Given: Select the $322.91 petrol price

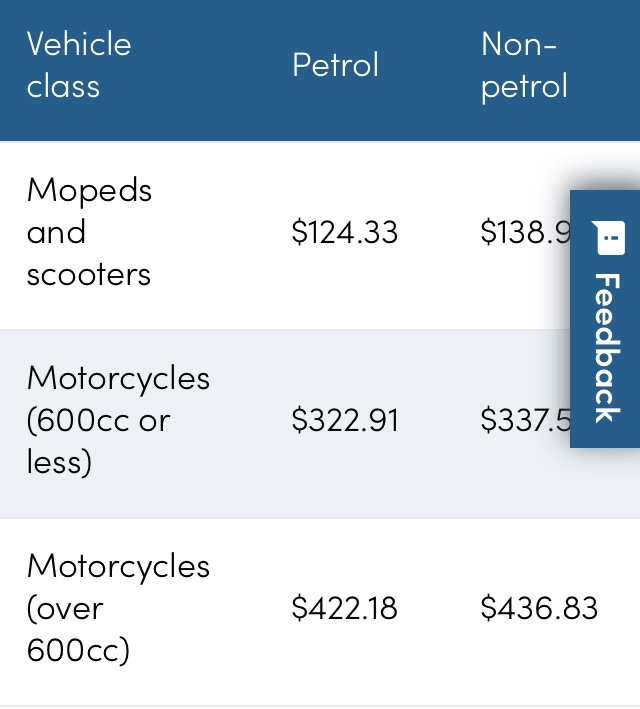Looking at the screenshot, I should (x=344, y=421).
